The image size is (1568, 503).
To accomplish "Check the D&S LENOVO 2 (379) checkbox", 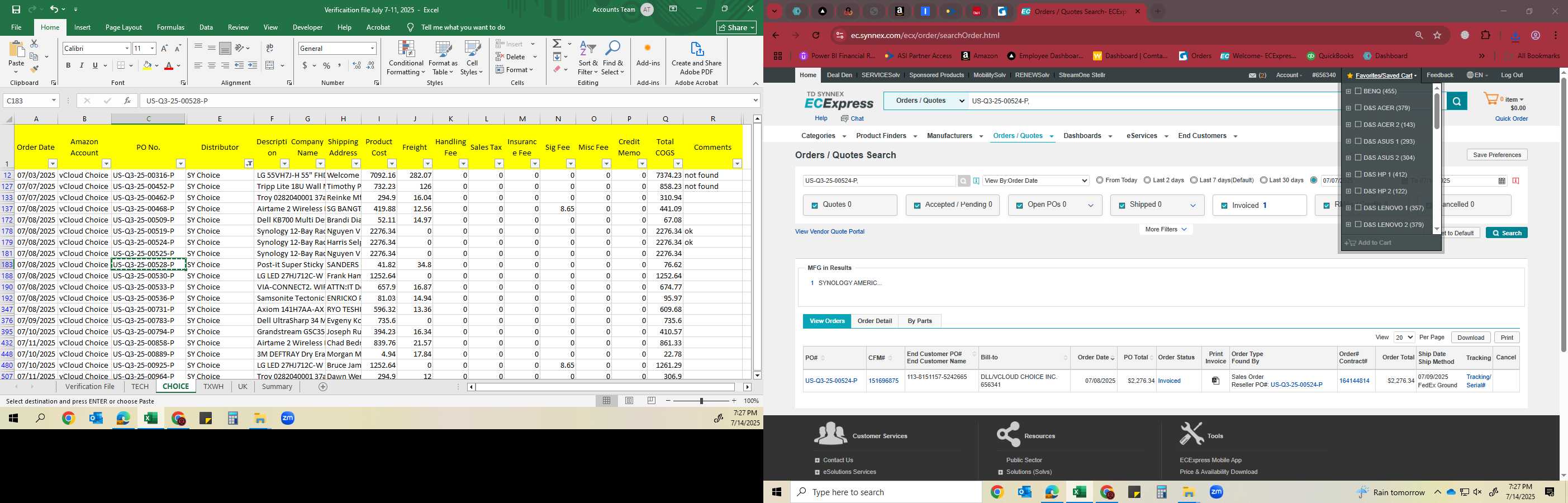I will (x=1358, y=224).
